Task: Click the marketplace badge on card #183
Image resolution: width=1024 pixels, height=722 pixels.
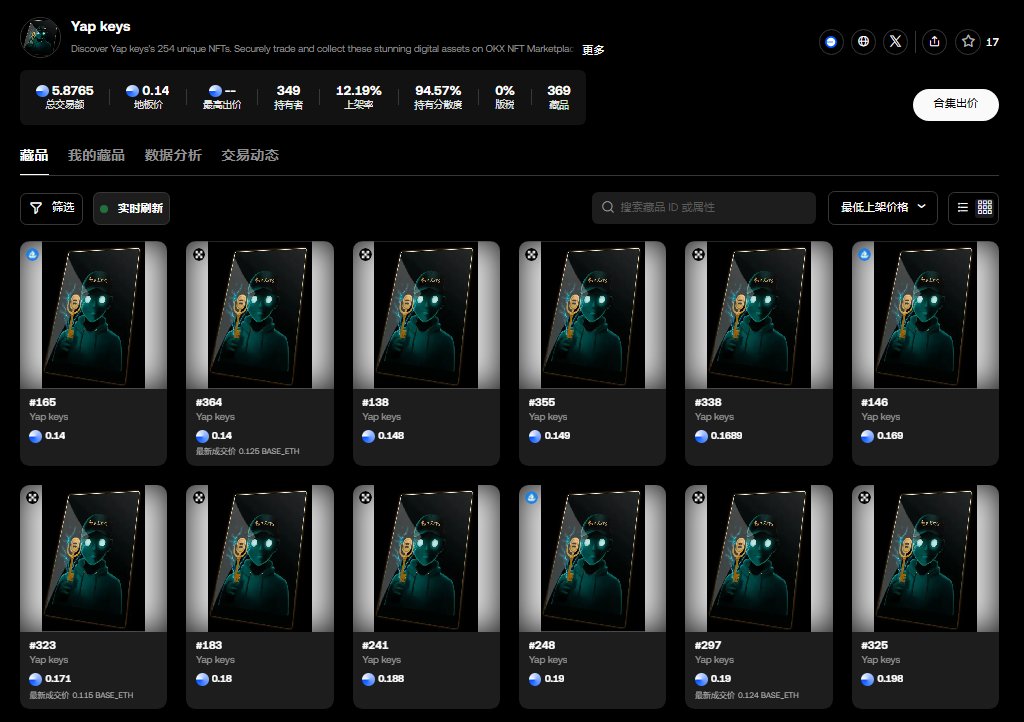Action: (x=199, y=497)
